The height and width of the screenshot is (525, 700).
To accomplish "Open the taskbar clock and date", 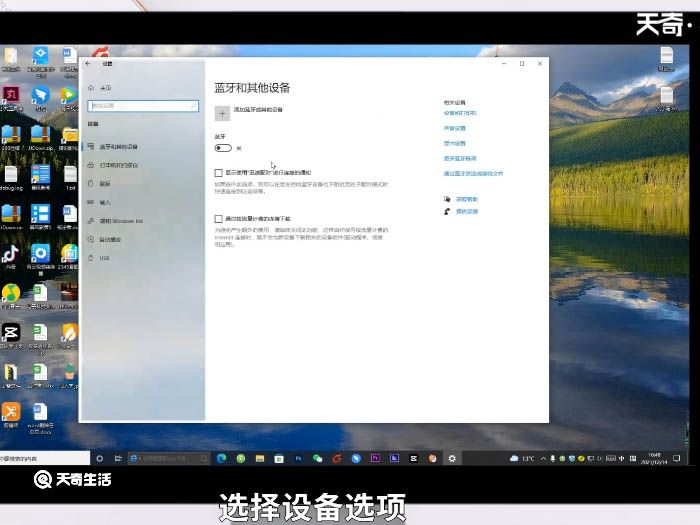I will pyautogui.click(x=654, y=458).
